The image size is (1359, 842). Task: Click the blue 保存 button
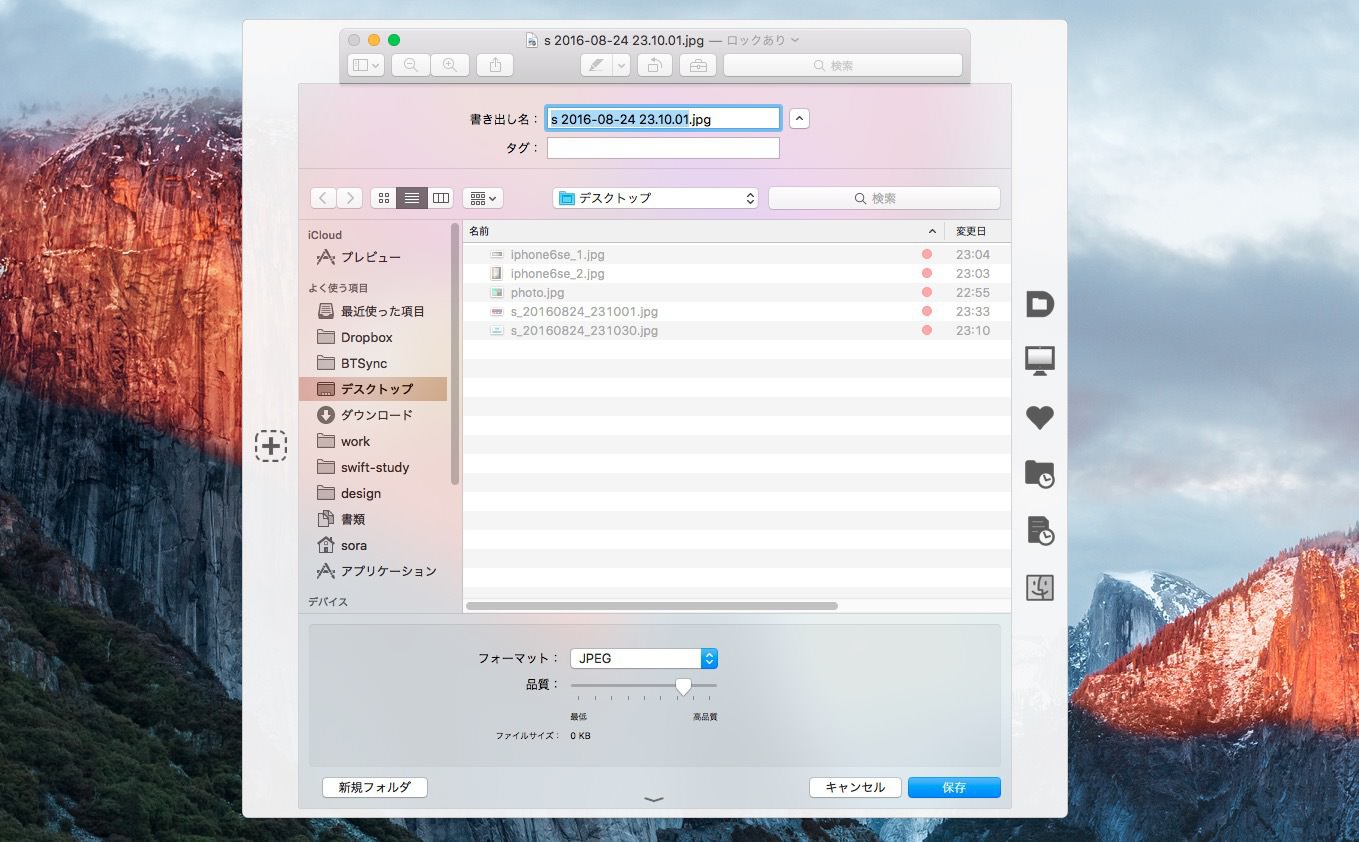coord(954,787)
